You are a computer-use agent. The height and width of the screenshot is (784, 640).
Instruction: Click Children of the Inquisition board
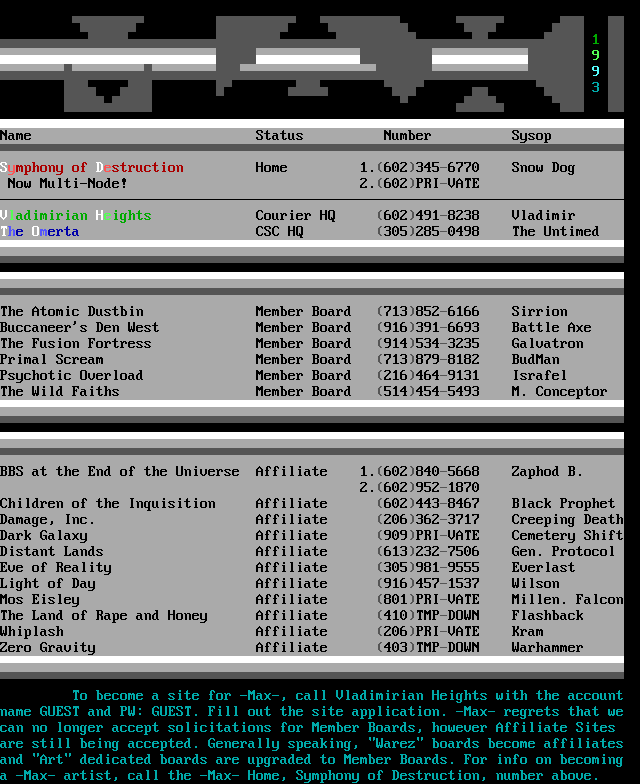click(x=108, y=504)
